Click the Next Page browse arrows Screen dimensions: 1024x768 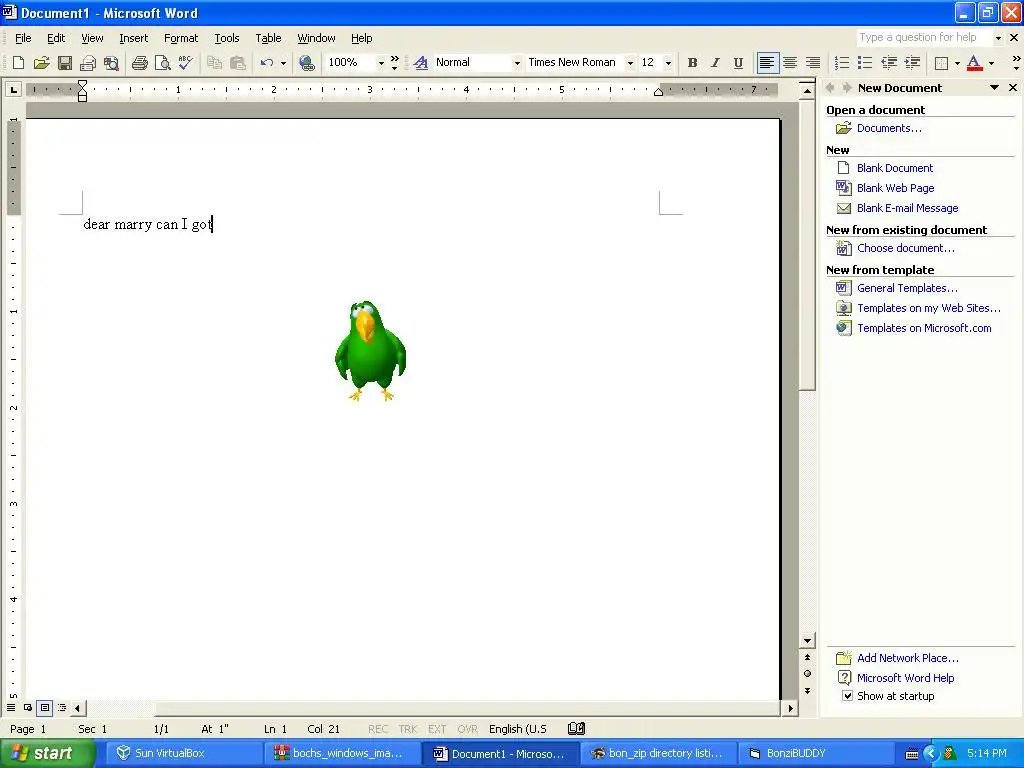807,690
